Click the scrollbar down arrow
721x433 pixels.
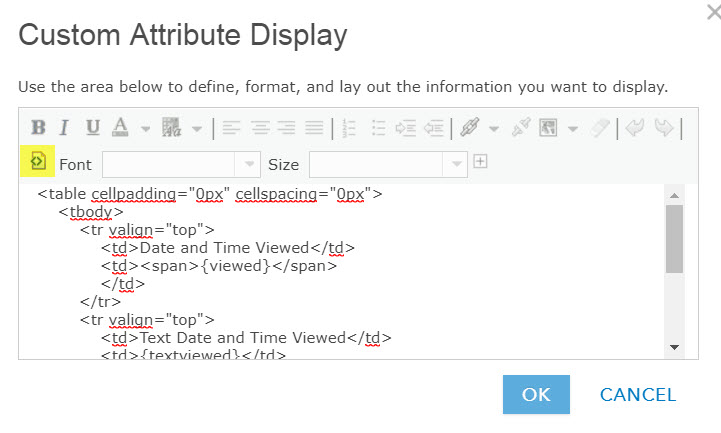point(675,348)
